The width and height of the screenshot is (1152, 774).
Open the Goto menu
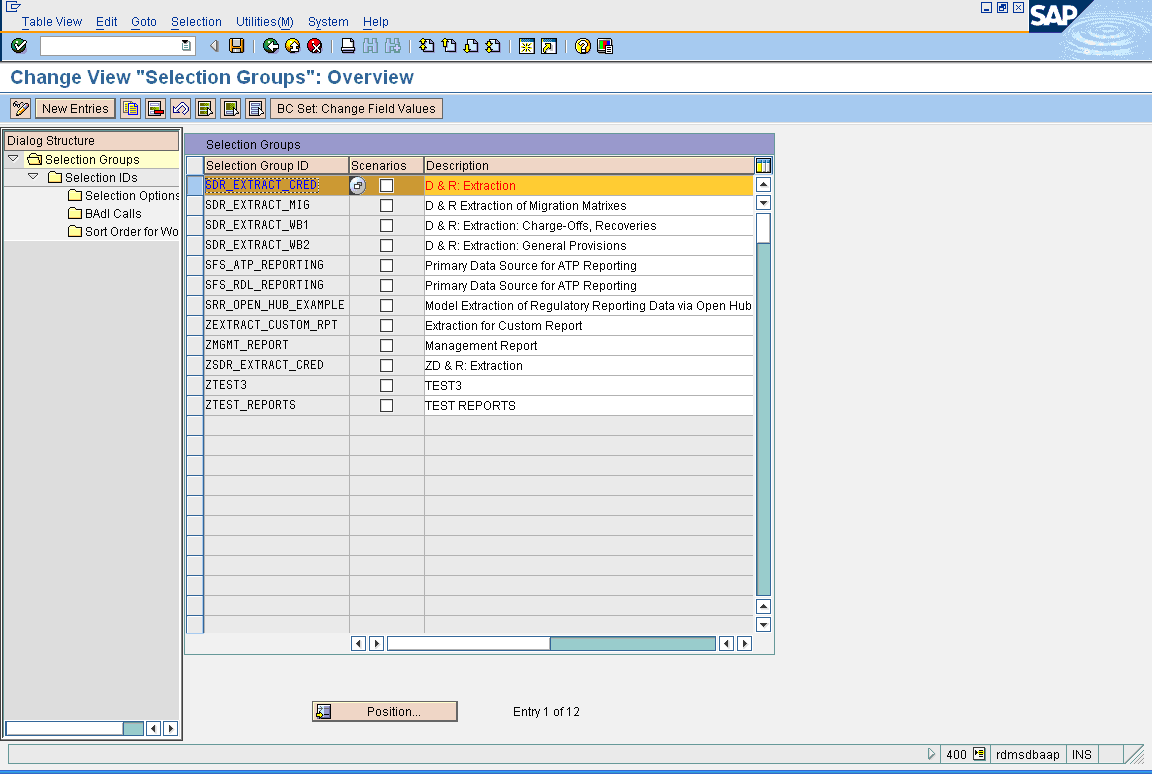[142, 21]
